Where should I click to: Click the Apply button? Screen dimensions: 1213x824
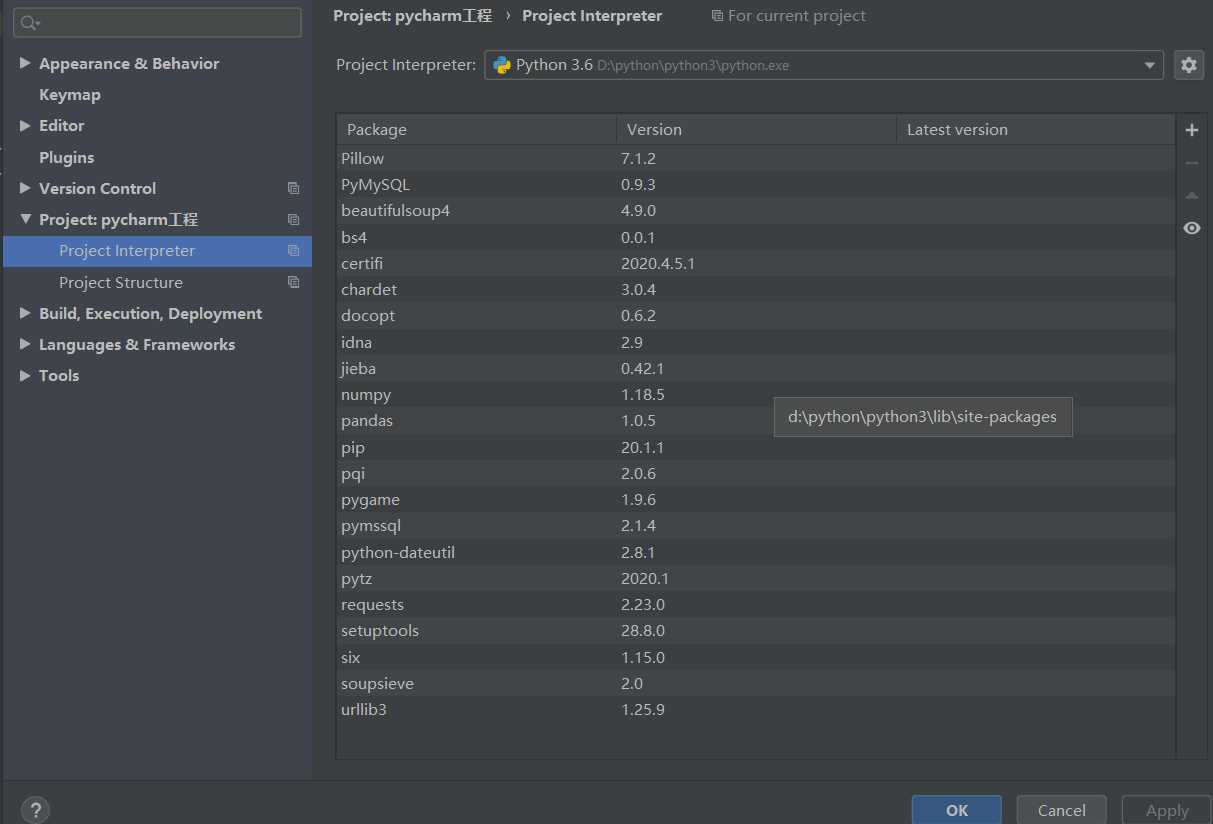(1167, 810)
